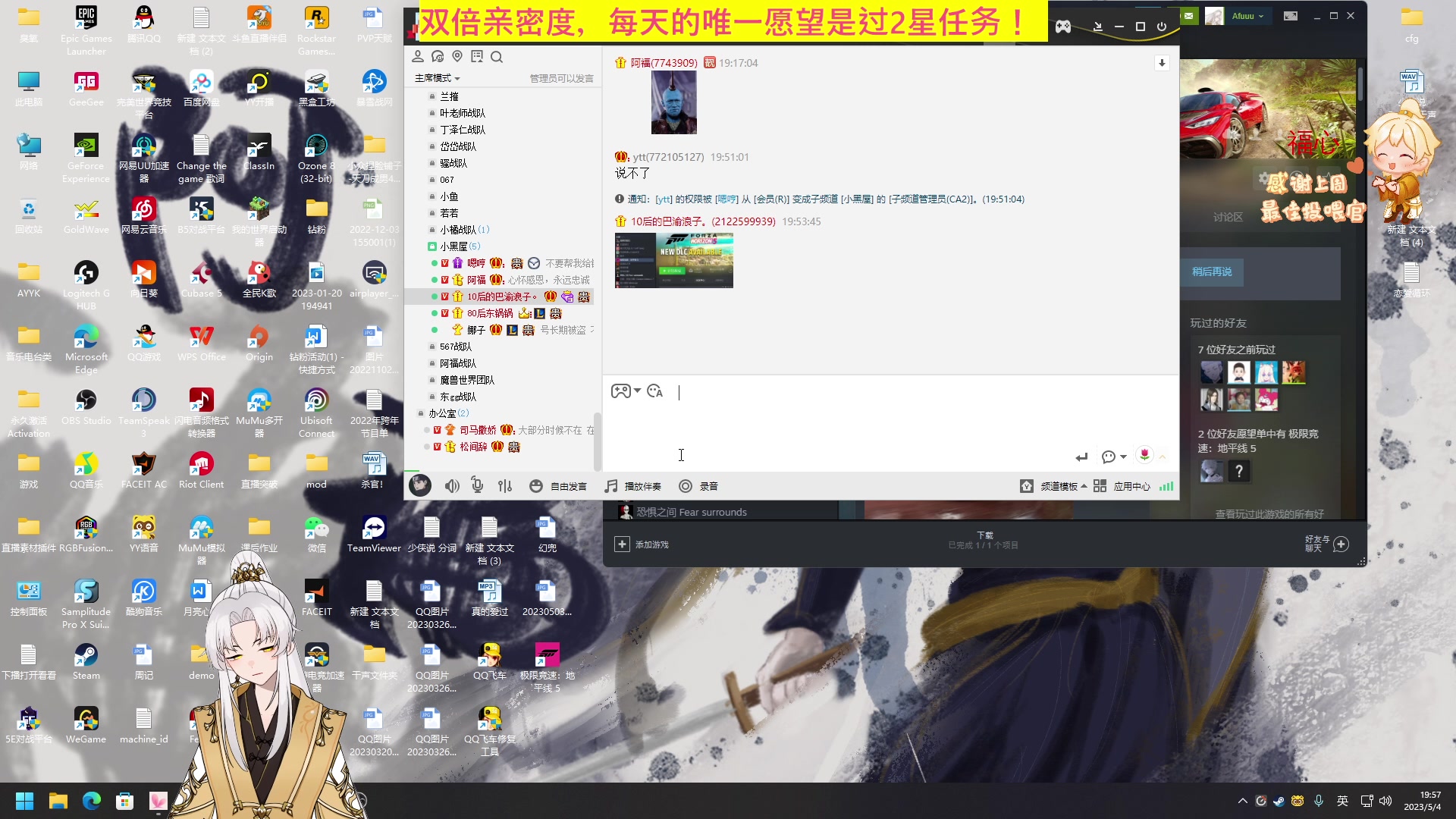
Task: Click the search magnifier icon in YY
Action: 497,56
